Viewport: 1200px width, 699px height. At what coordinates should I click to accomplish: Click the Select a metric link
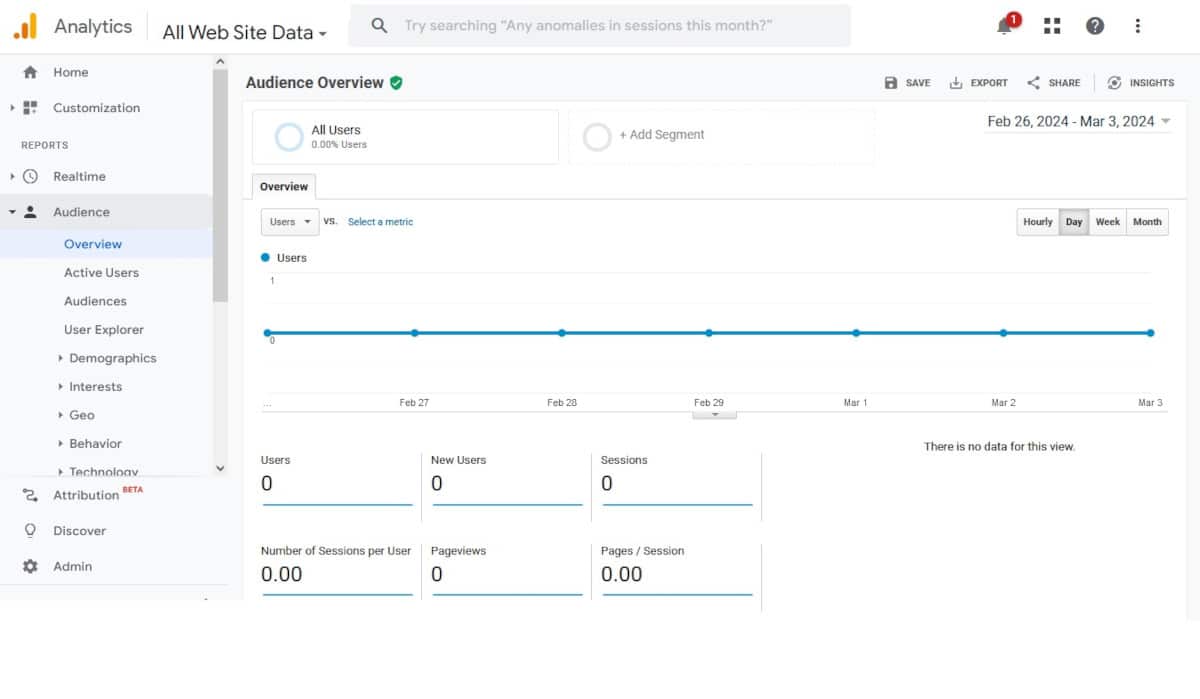click(x=380, y=221)
